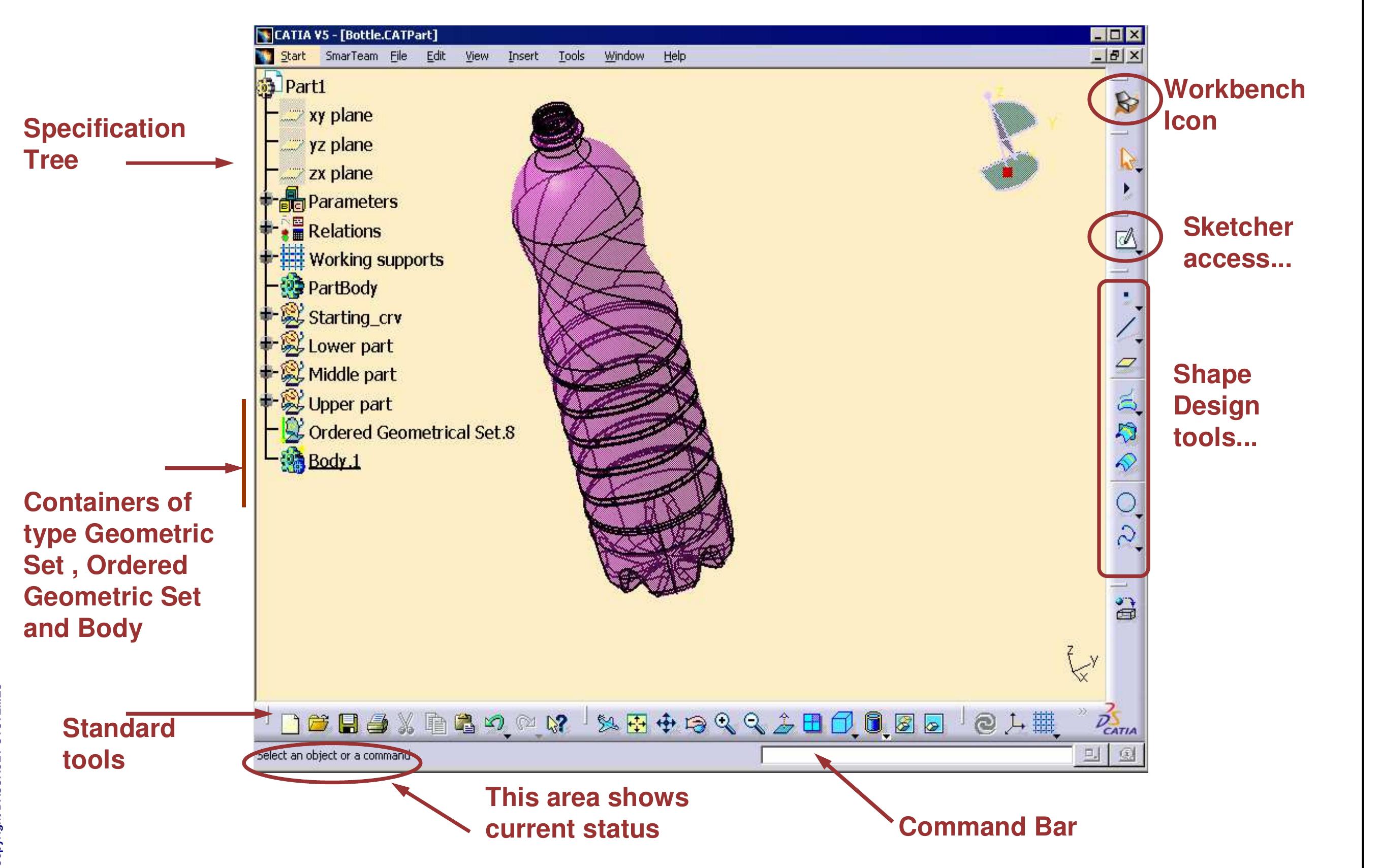Select Body.1 in the specification tree
1380x868 pixels.
point(334,461)
